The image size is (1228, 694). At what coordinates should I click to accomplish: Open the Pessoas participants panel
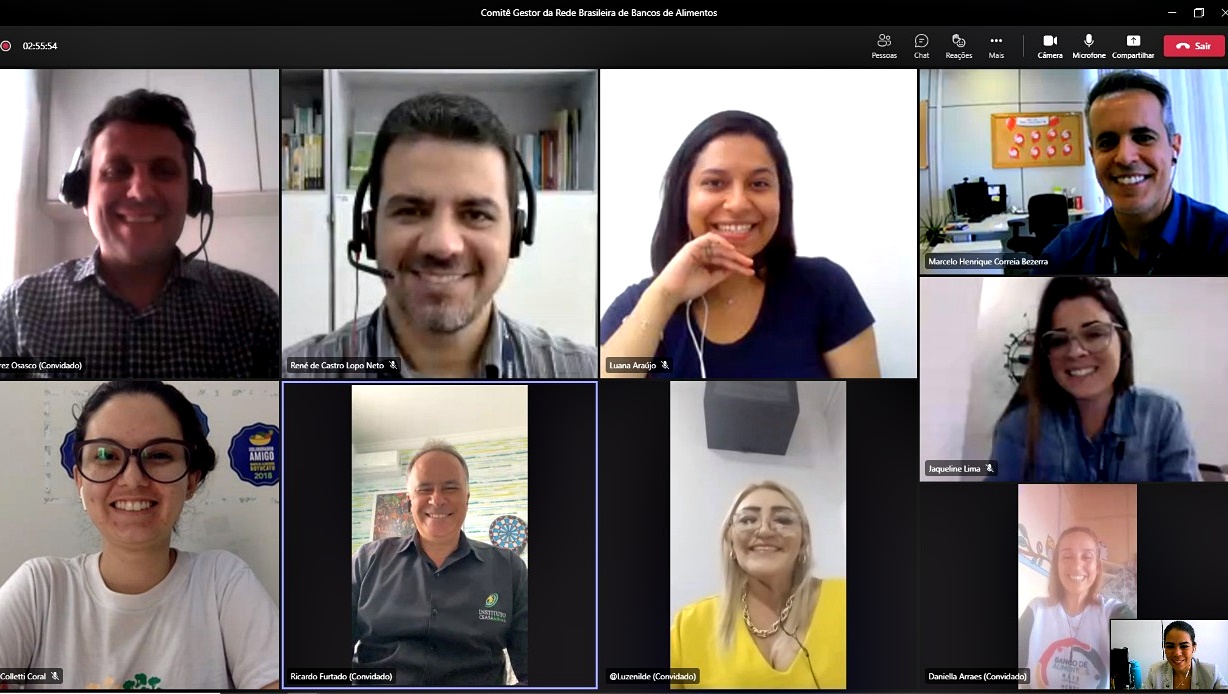click(884, 46)
